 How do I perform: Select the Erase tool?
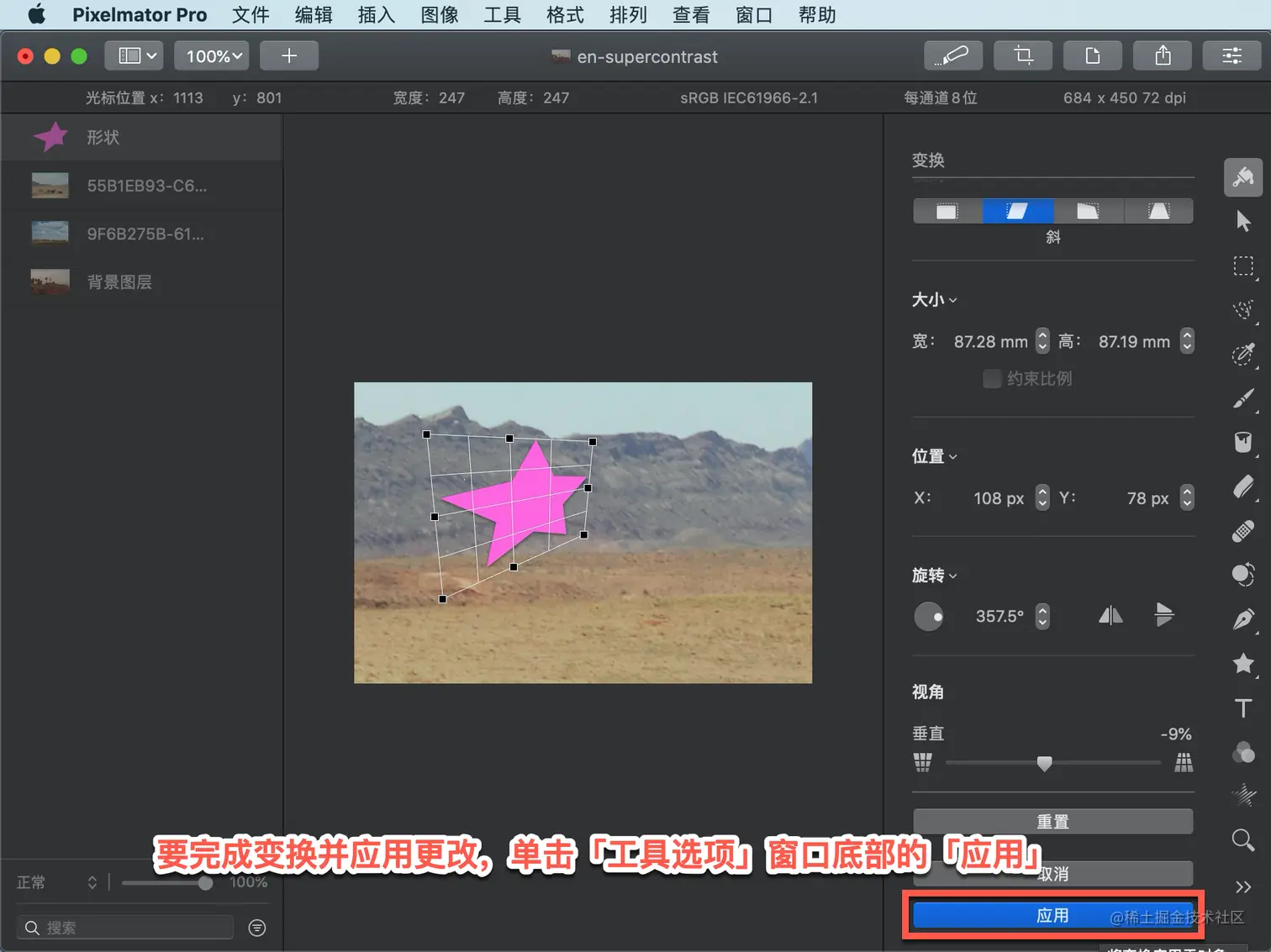1243,487
